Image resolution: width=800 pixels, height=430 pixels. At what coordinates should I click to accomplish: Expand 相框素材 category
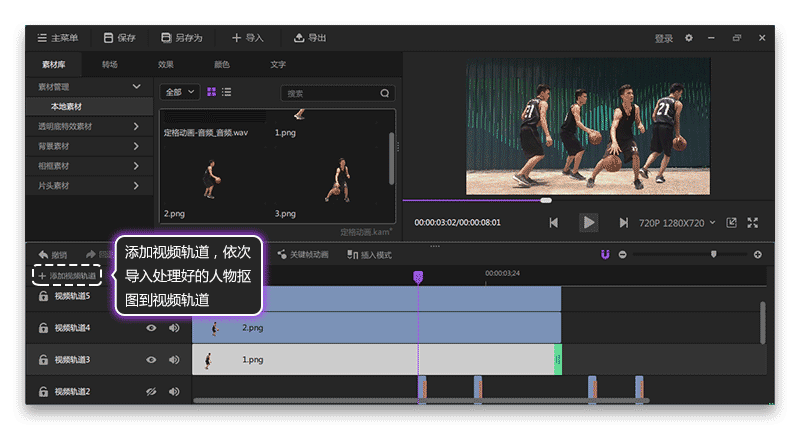(89, 166)
